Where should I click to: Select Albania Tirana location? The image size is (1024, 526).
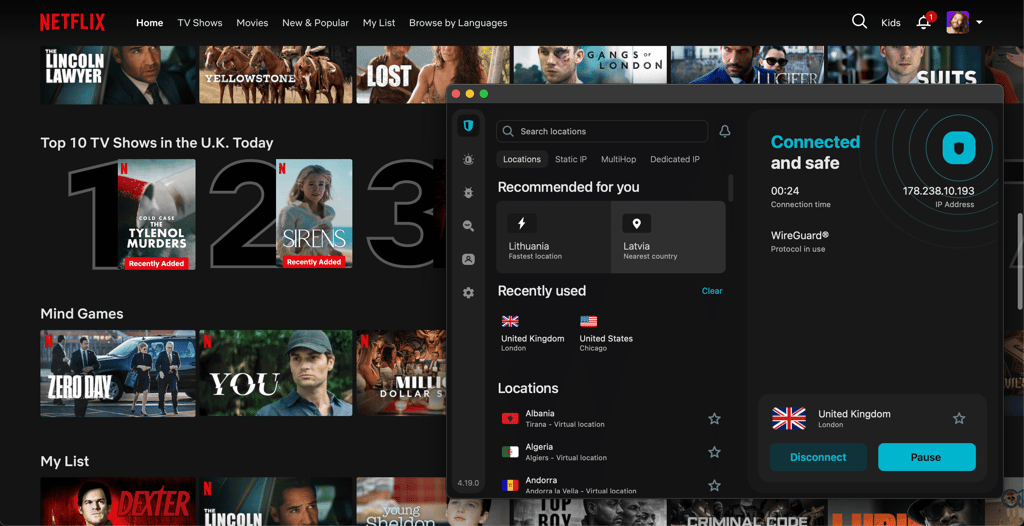click(611, 419)
